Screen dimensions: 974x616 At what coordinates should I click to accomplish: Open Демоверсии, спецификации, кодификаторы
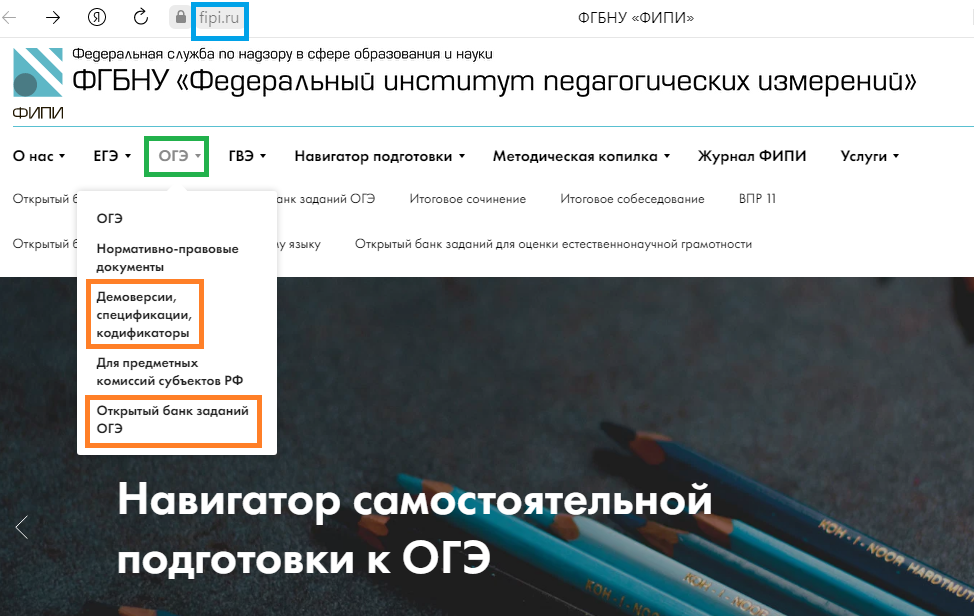(144, 315)
